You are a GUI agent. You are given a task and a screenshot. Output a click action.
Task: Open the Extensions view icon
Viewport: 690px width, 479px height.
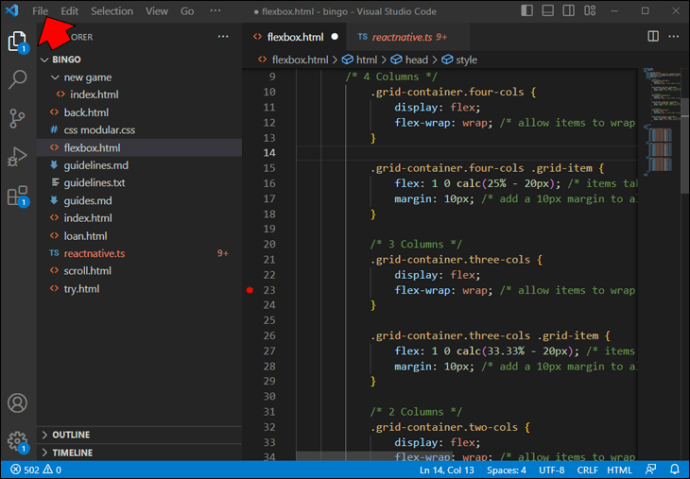(x=17, y=195)
